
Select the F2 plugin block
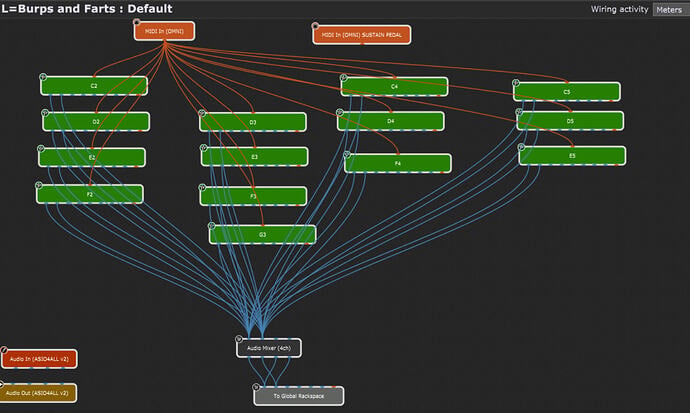click(90, 194)
